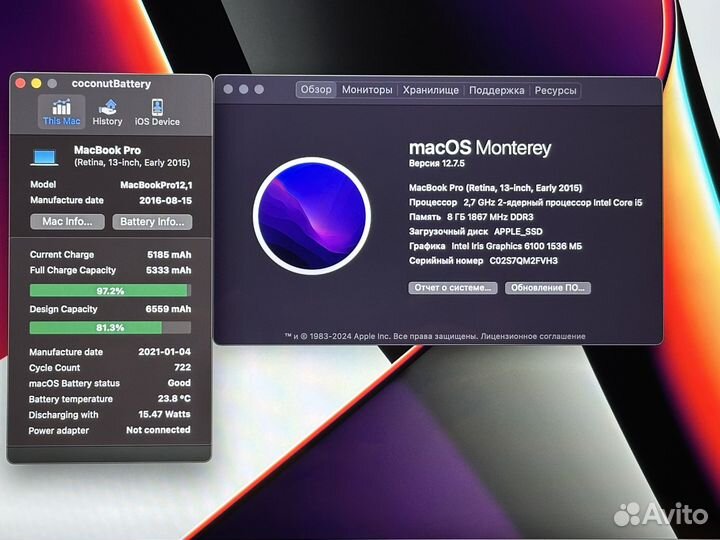Click the serial number C02S7QM2FVH3
The image size is (720, 540).
pos(523,261)
